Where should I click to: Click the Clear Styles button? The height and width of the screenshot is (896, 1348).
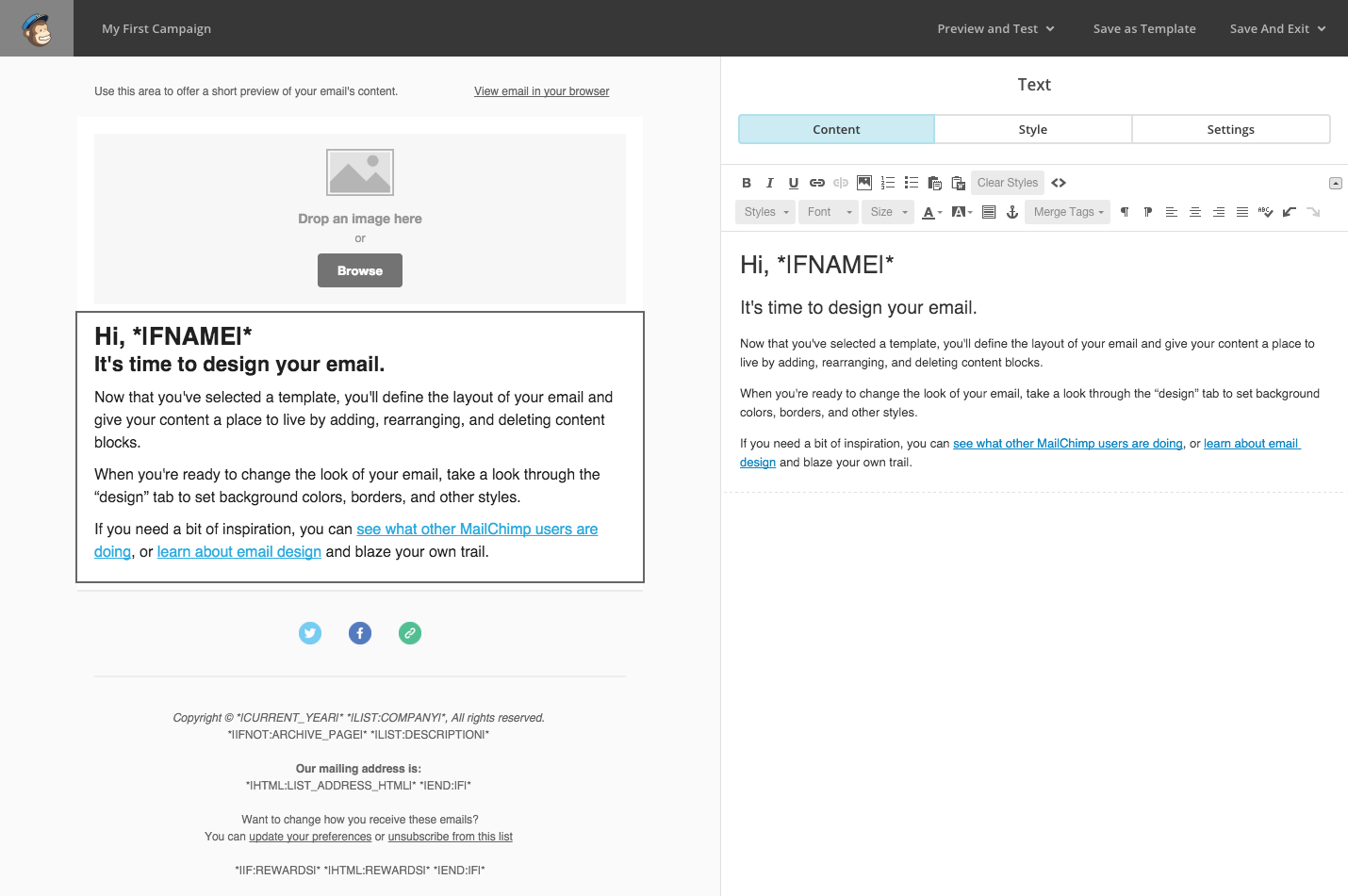(1008, 183)
